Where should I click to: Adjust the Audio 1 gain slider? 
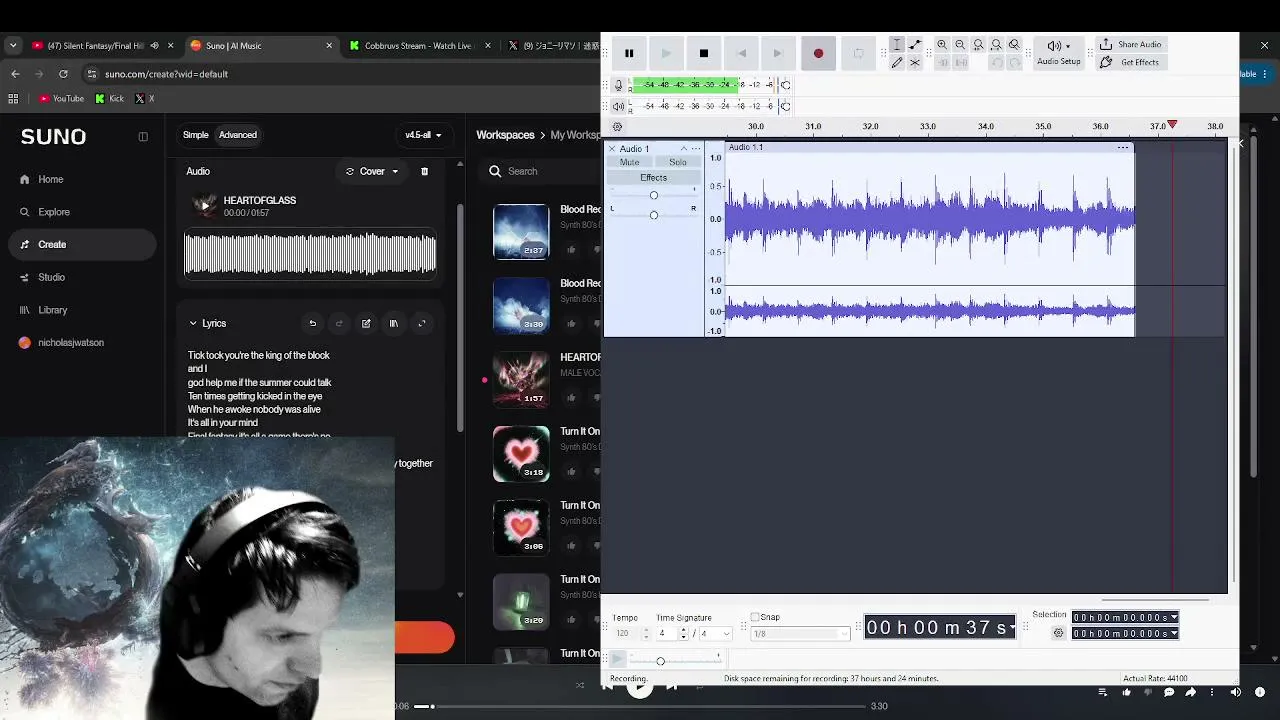(x=654, y=195)
